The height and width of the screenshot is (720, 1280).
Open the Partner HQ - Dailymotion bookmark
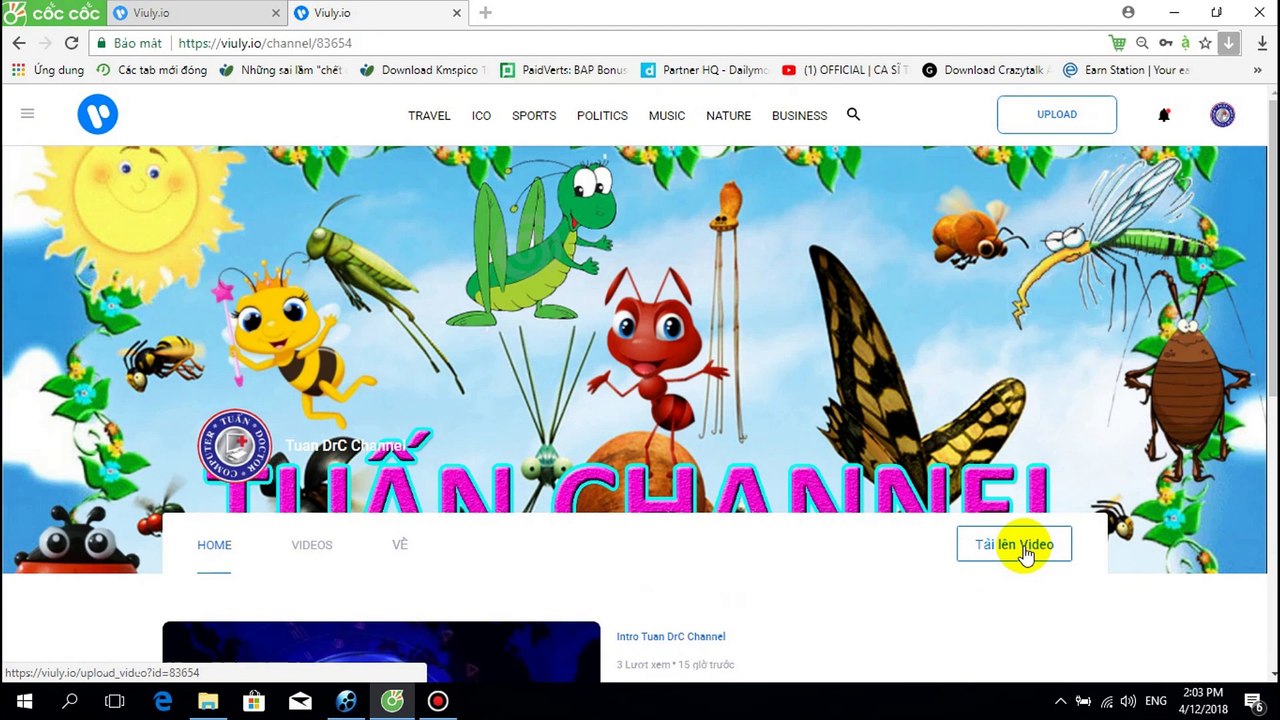click(x=705, y=70)
